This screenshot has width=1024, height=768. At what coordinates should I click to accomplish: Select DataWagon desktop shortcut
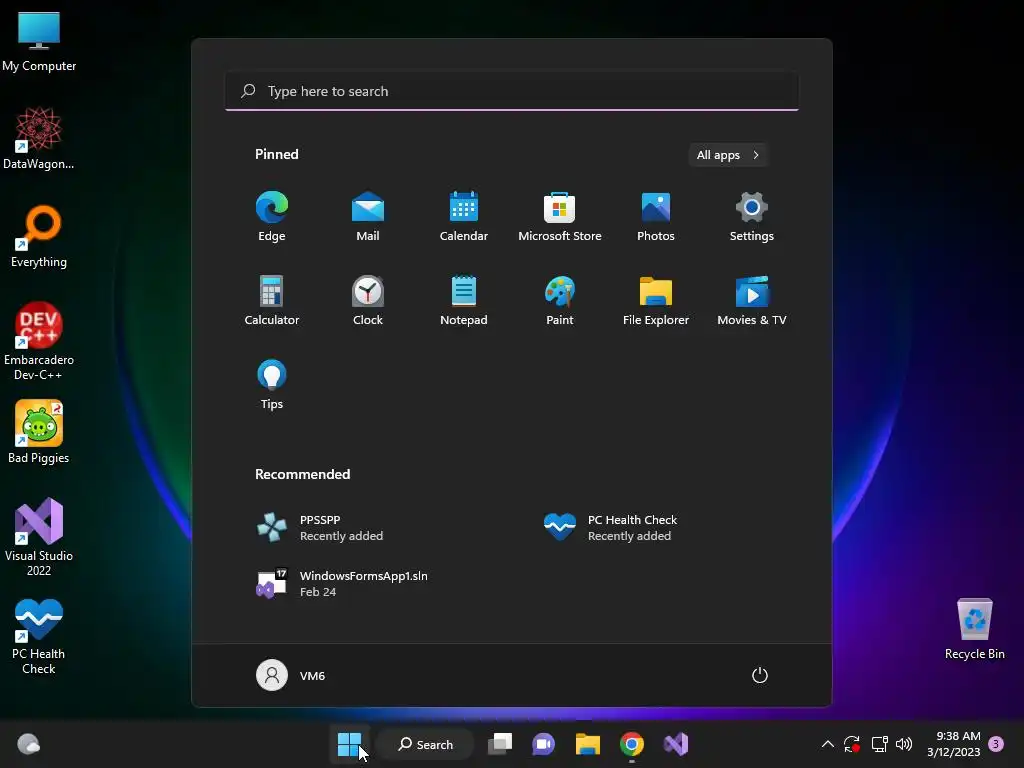coord(39,138)
